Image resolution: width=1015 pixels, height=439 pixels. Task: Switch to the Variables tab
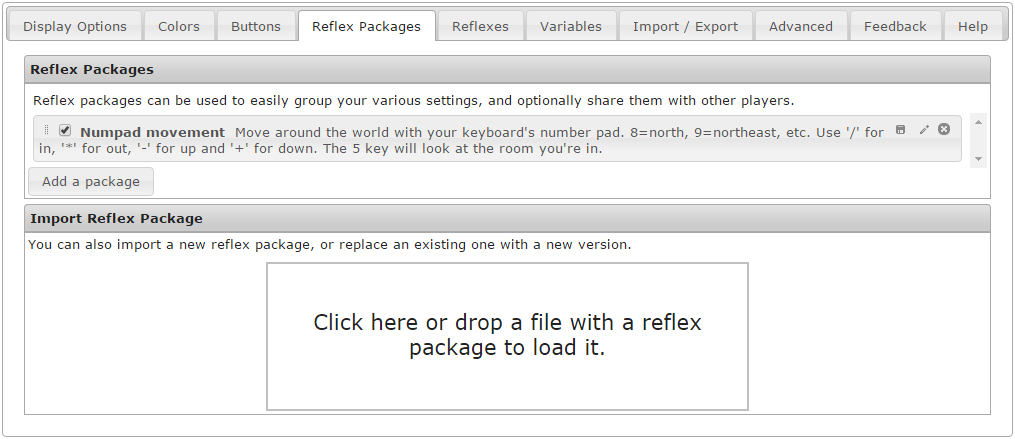coord(571,27)
